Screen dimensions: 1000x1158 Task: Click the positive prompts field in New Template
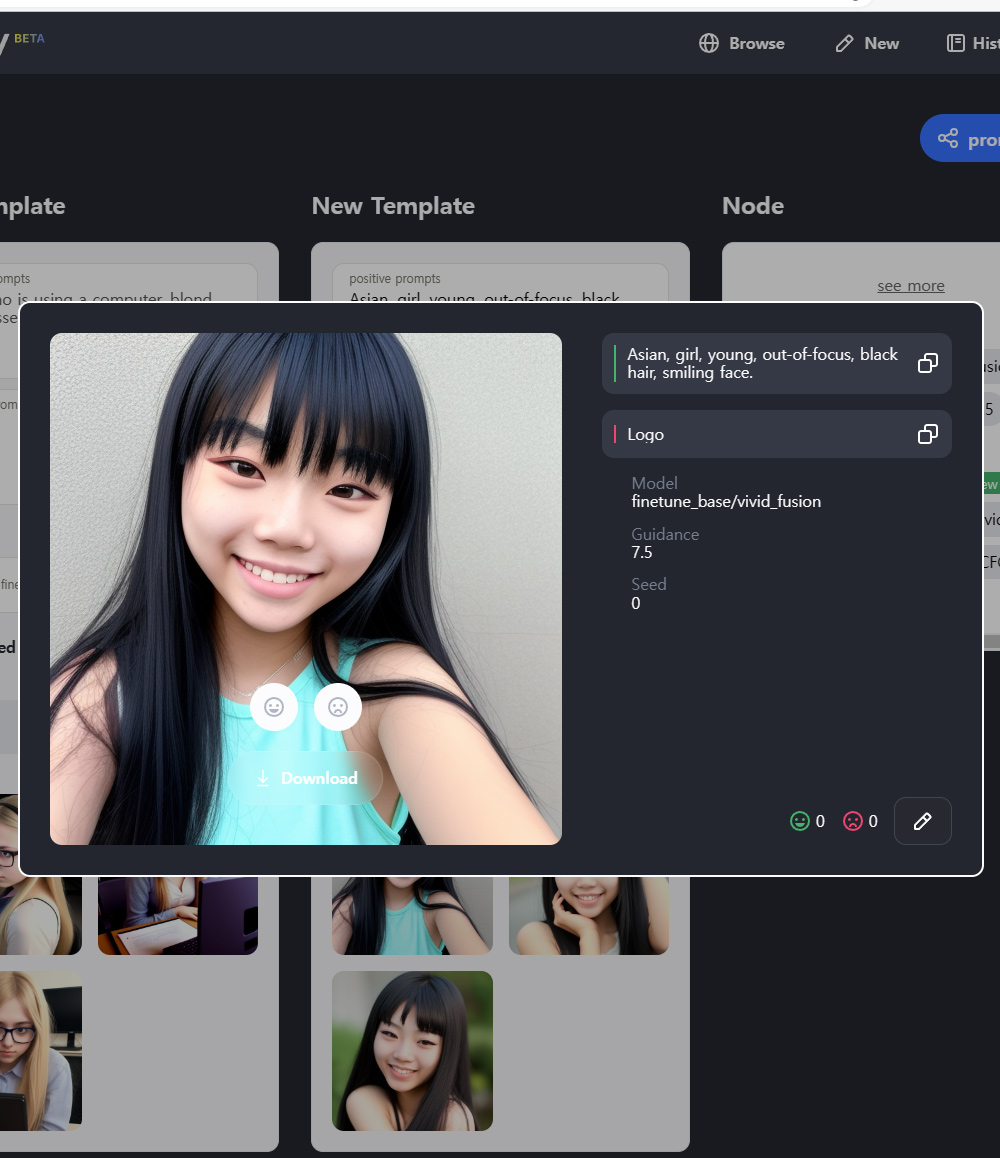(x=501, y=284)
